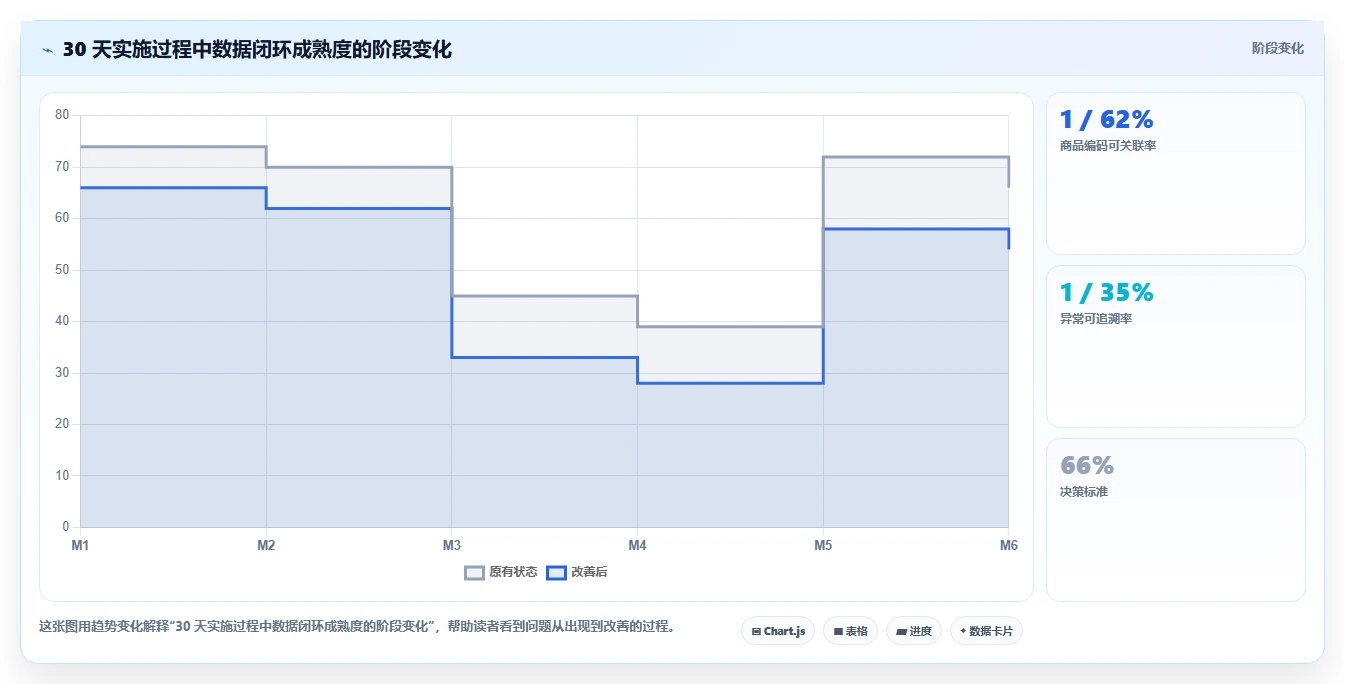Select the 表格 tag

[x=851, y=631]
